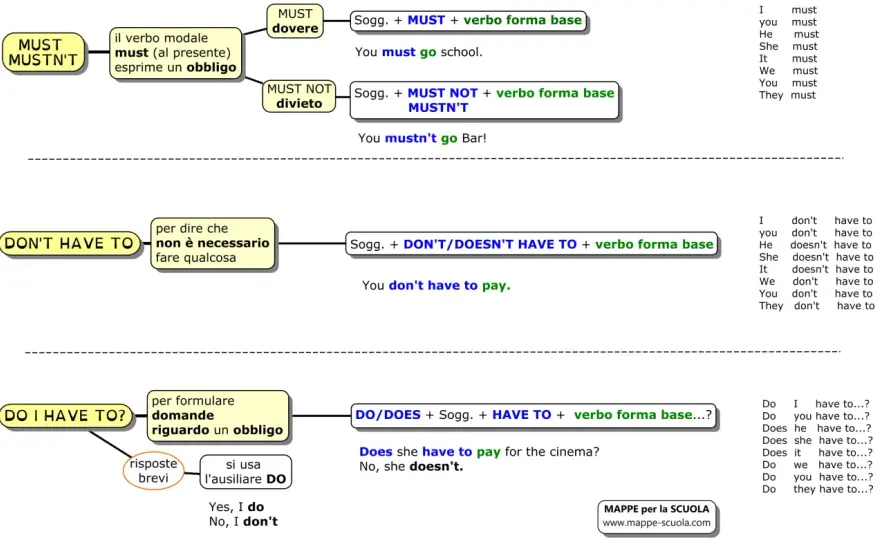Click the 'MUST dovere' node
The width and height of the screenshot is (880, 540).
click(x=295, y=21)
